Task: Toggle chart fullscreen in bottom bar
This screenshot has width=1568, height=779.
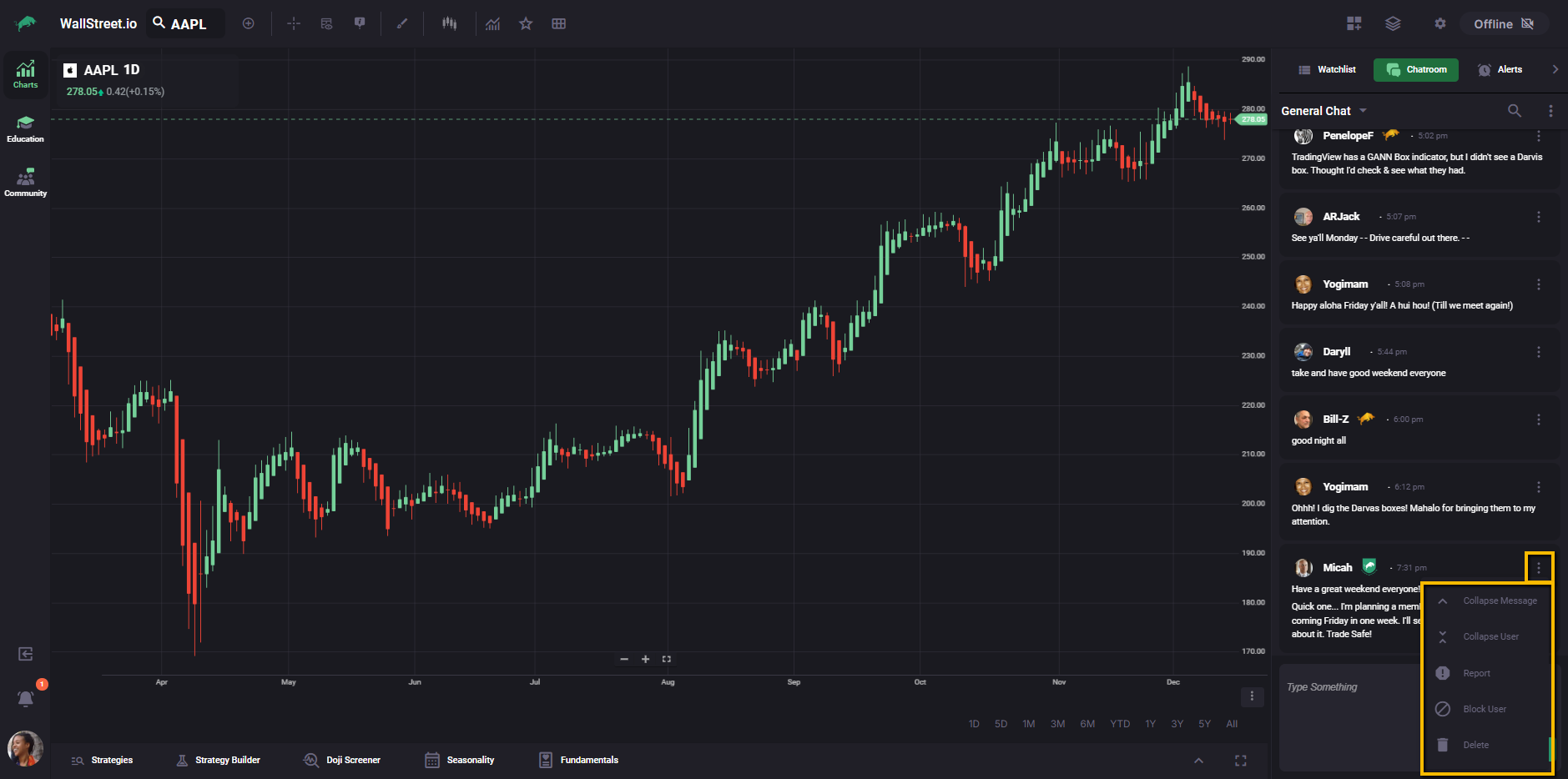Action: coord(1240,760)
